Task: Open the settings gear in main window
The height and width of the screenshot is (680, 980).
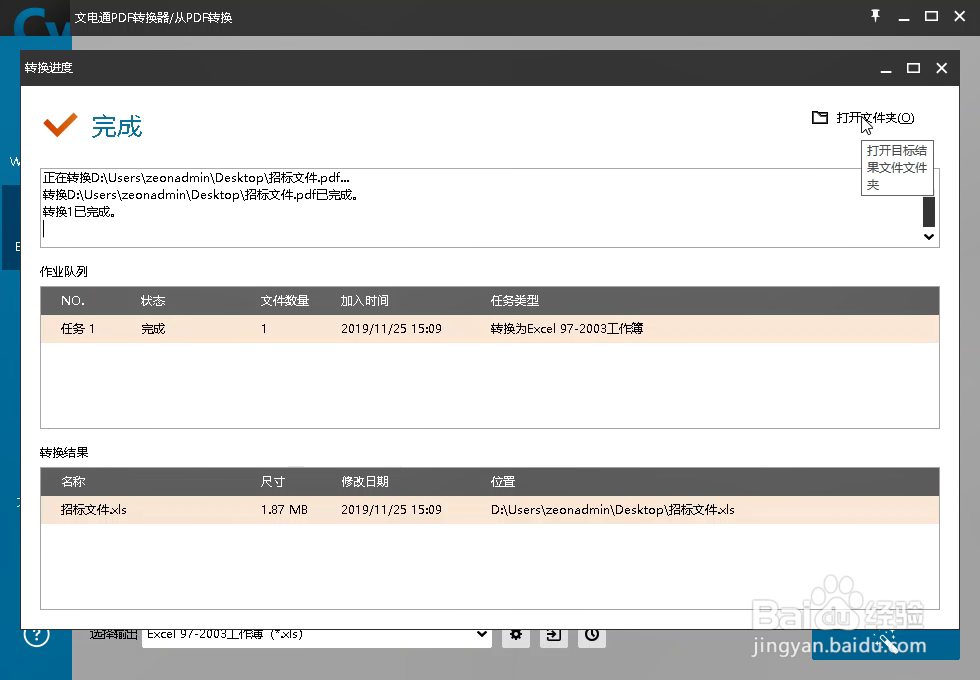Action: (x=516, y=638)
